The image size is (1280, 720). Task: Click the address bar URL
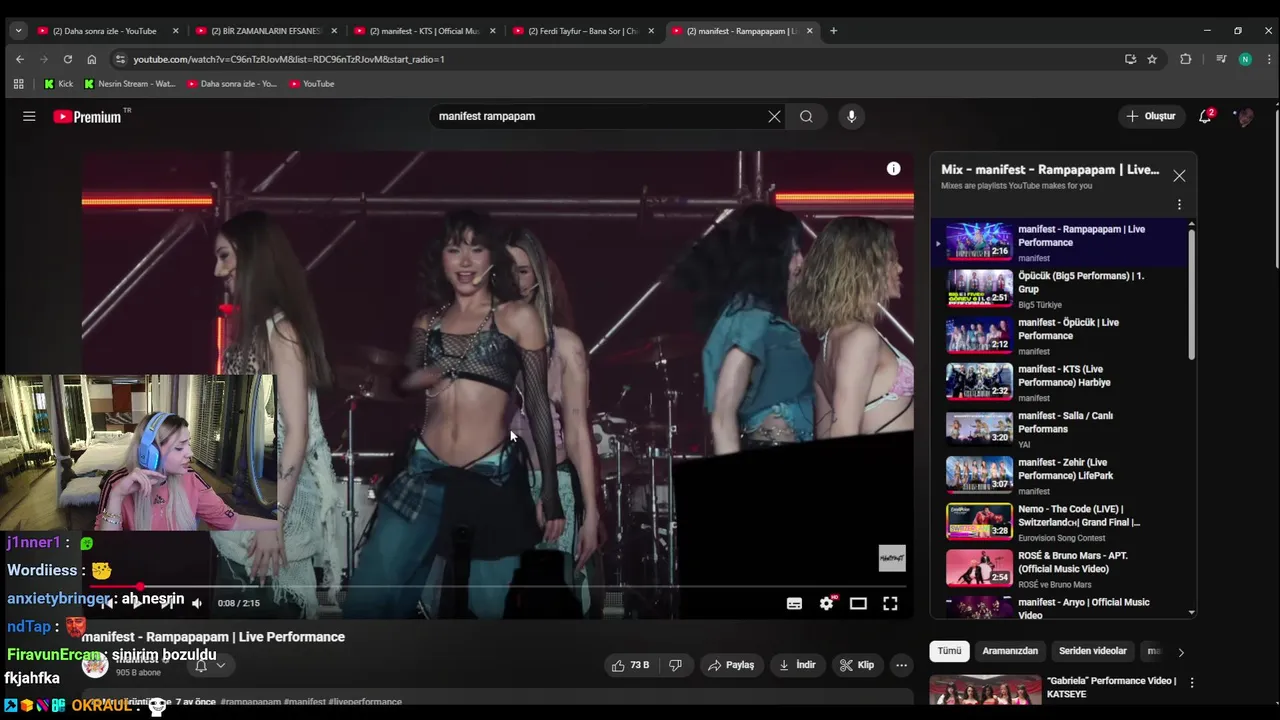coord(289,59)
